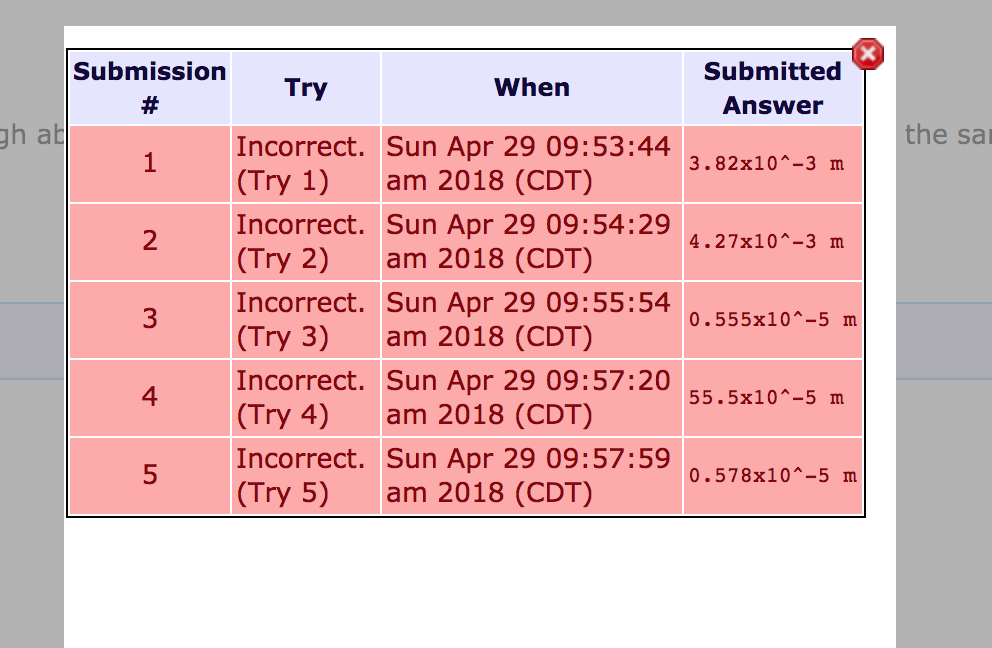This screenshot has width=992, height=648.
Task: Click the answer "3.82x10^-3 m"
Action: 766,164
